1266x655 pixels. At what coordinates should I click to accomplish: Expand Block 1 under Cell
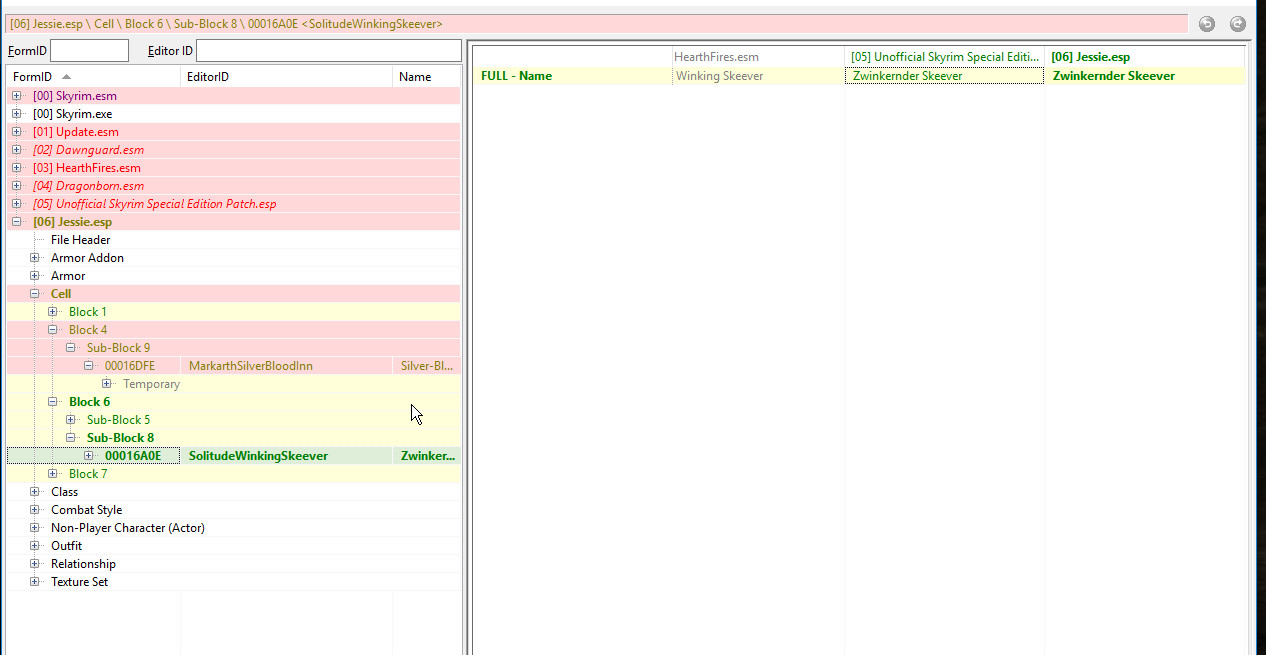pyautogui.click(x=53, y=312)
